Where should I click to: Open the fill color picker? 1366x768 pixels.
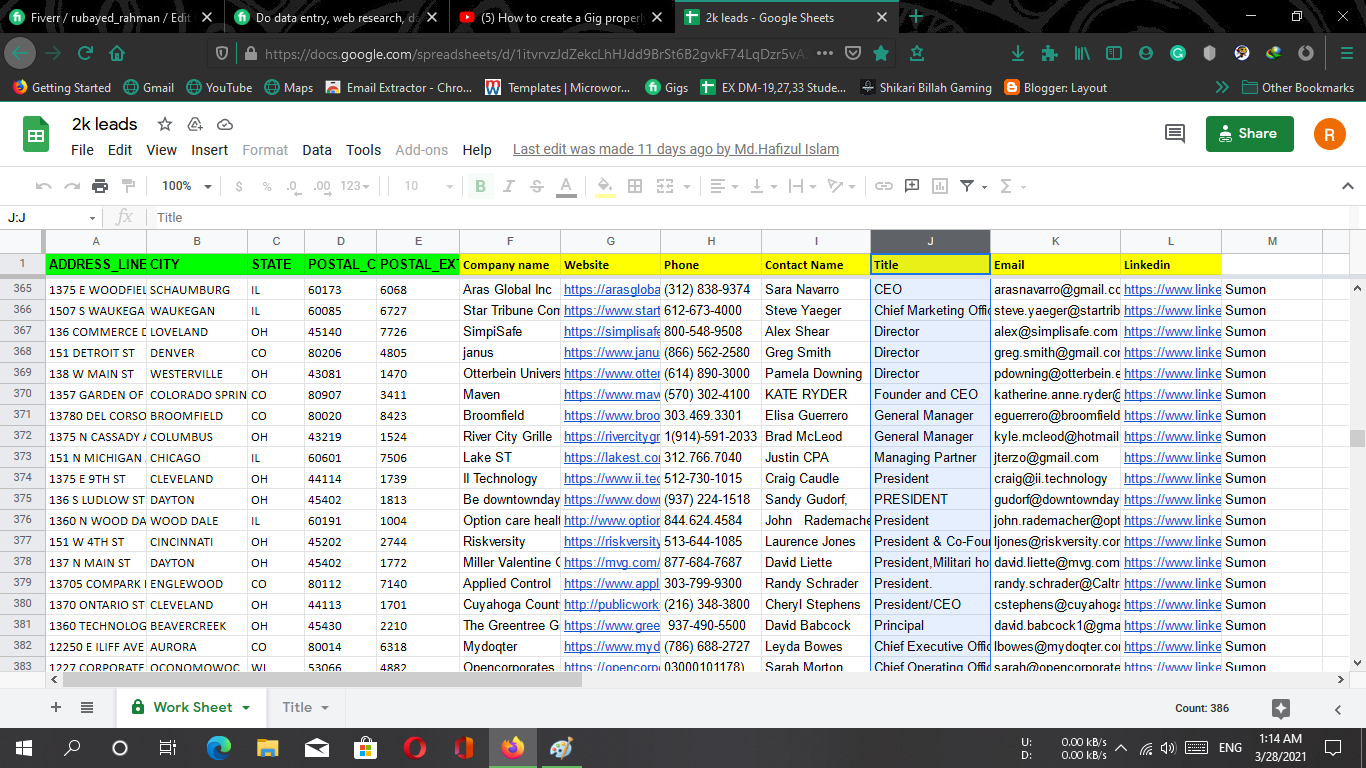click(x=604, y=186)
